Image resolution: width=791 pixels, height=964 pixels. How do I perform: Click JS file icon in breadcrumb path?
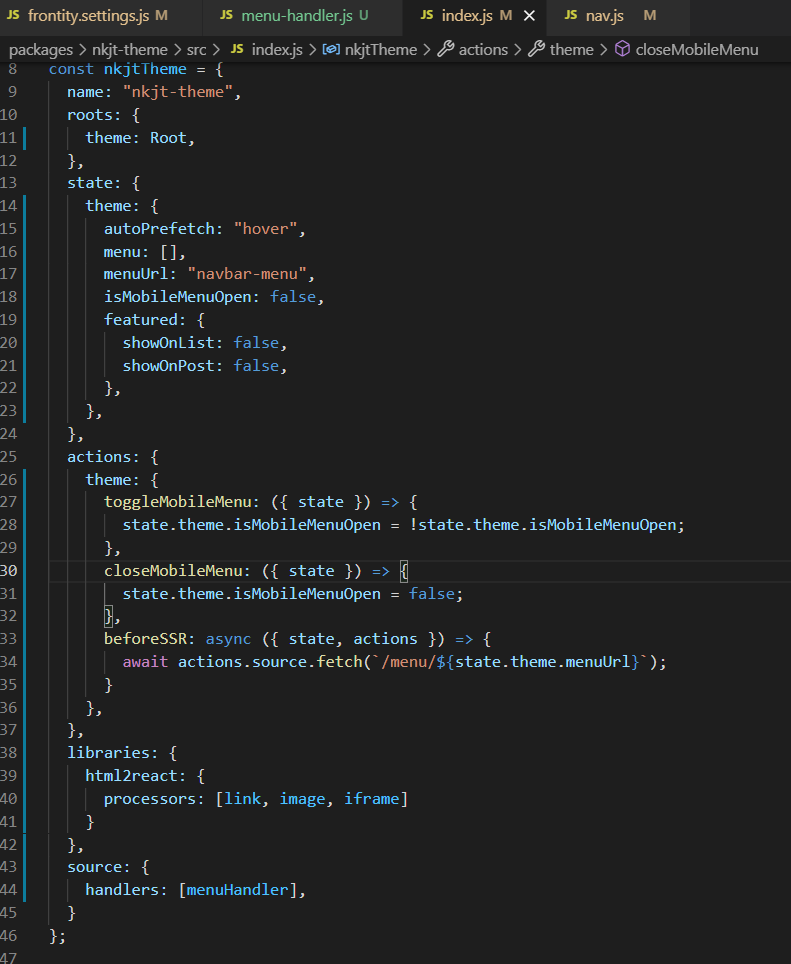coord(237,49)
